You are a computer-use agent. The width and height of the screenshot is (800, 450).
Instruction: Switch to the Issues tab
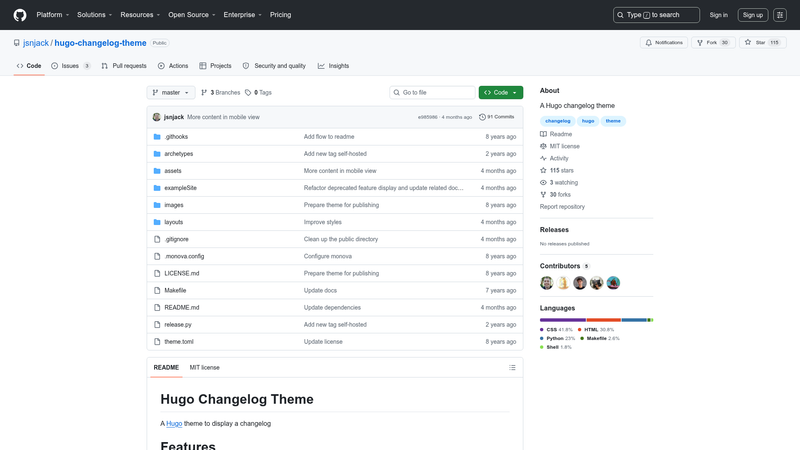[x=71, y=66]
